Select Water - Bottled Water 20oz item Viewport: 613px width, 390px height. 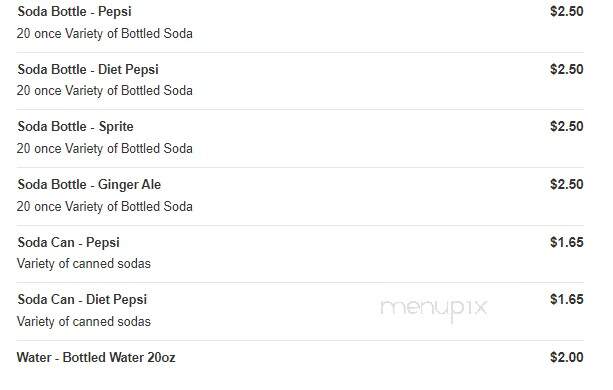coord(96,358)
